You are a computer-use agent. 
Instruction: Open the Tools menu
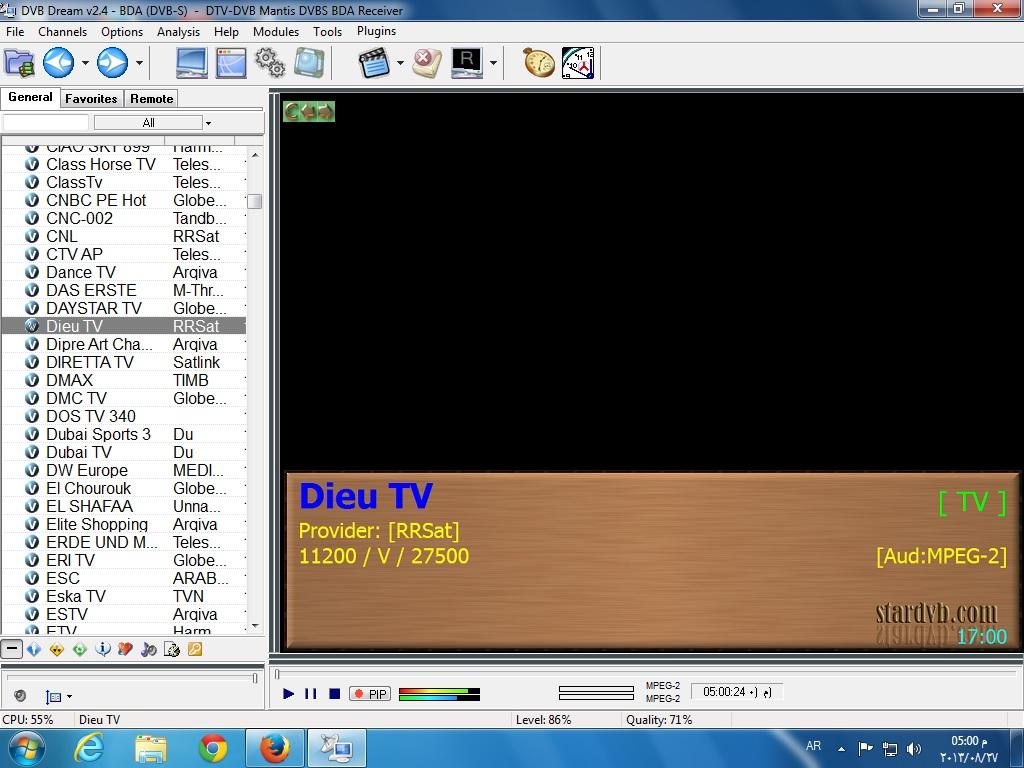327,31
